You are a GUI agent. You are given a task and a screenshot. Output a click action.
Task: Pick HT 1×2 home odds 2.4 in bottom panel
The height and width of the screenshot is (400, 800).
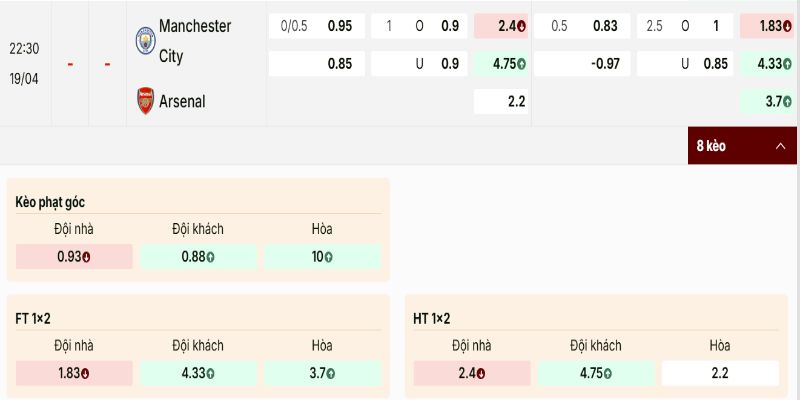pos(471,374)
